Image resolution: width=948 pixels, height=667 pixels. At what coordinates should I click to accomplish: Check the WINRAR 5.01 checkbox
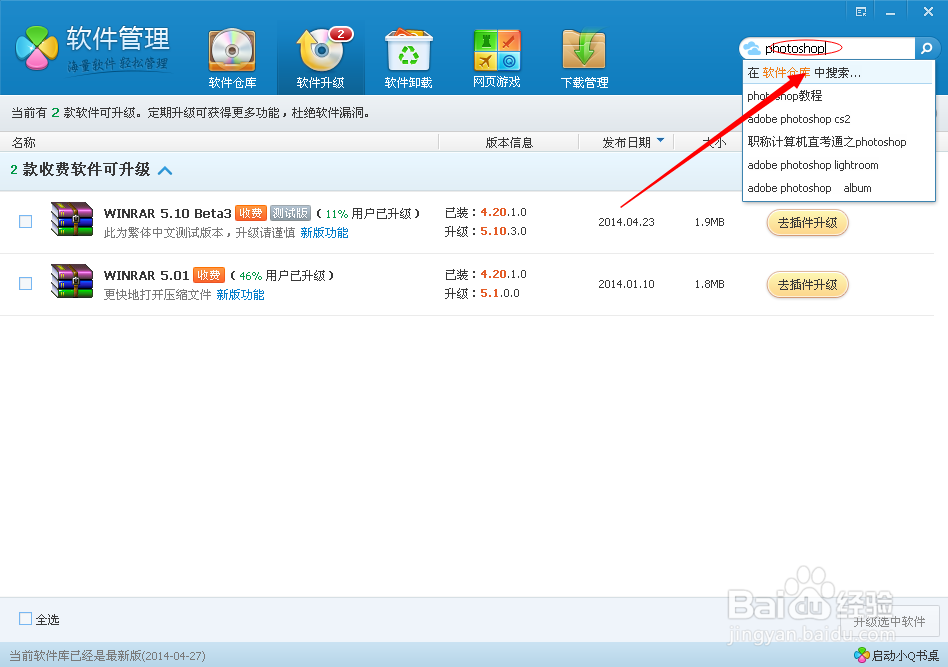point(25,281)
